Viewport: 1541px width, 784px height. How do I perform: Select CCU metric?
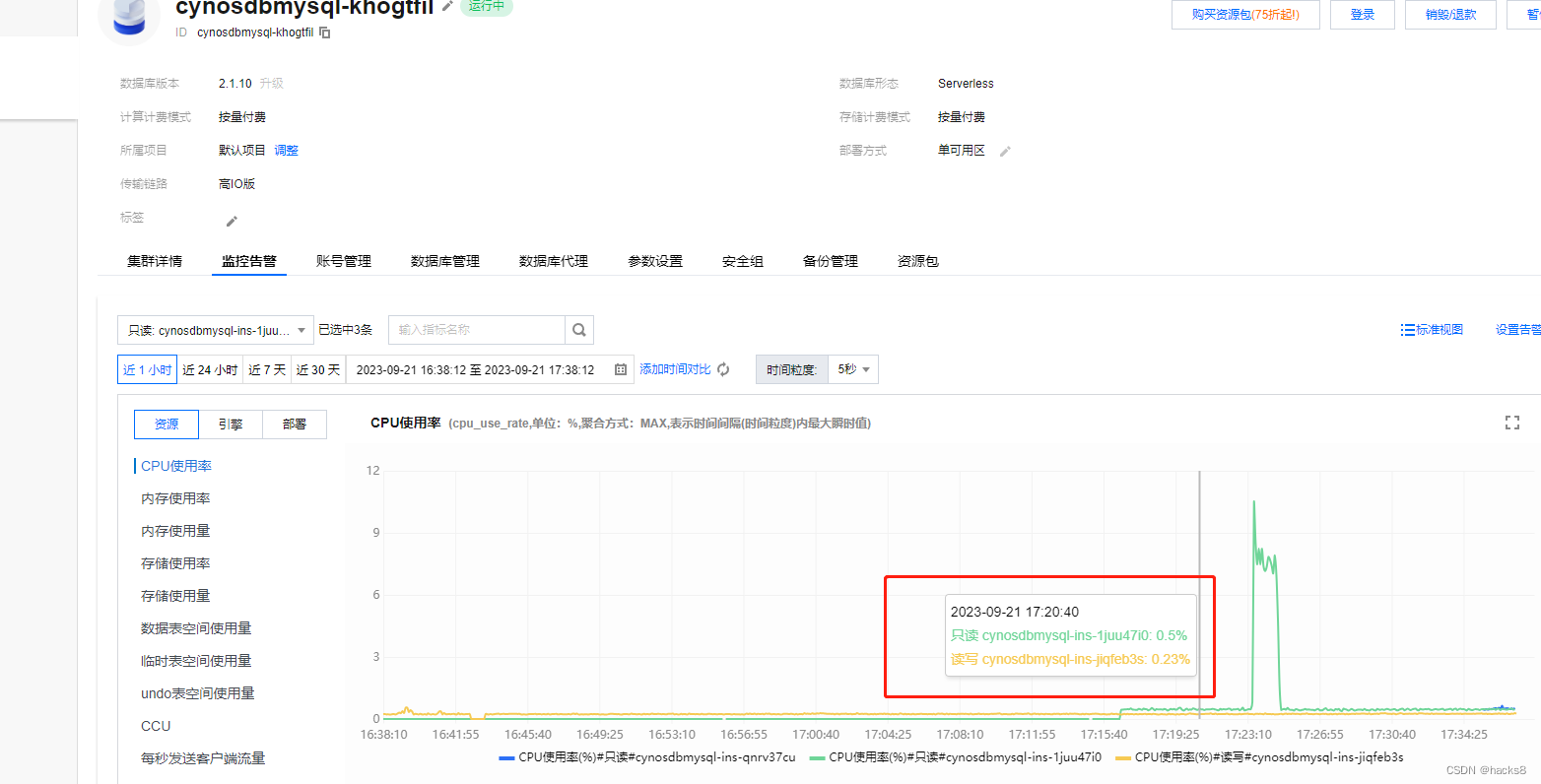(156, 726)
